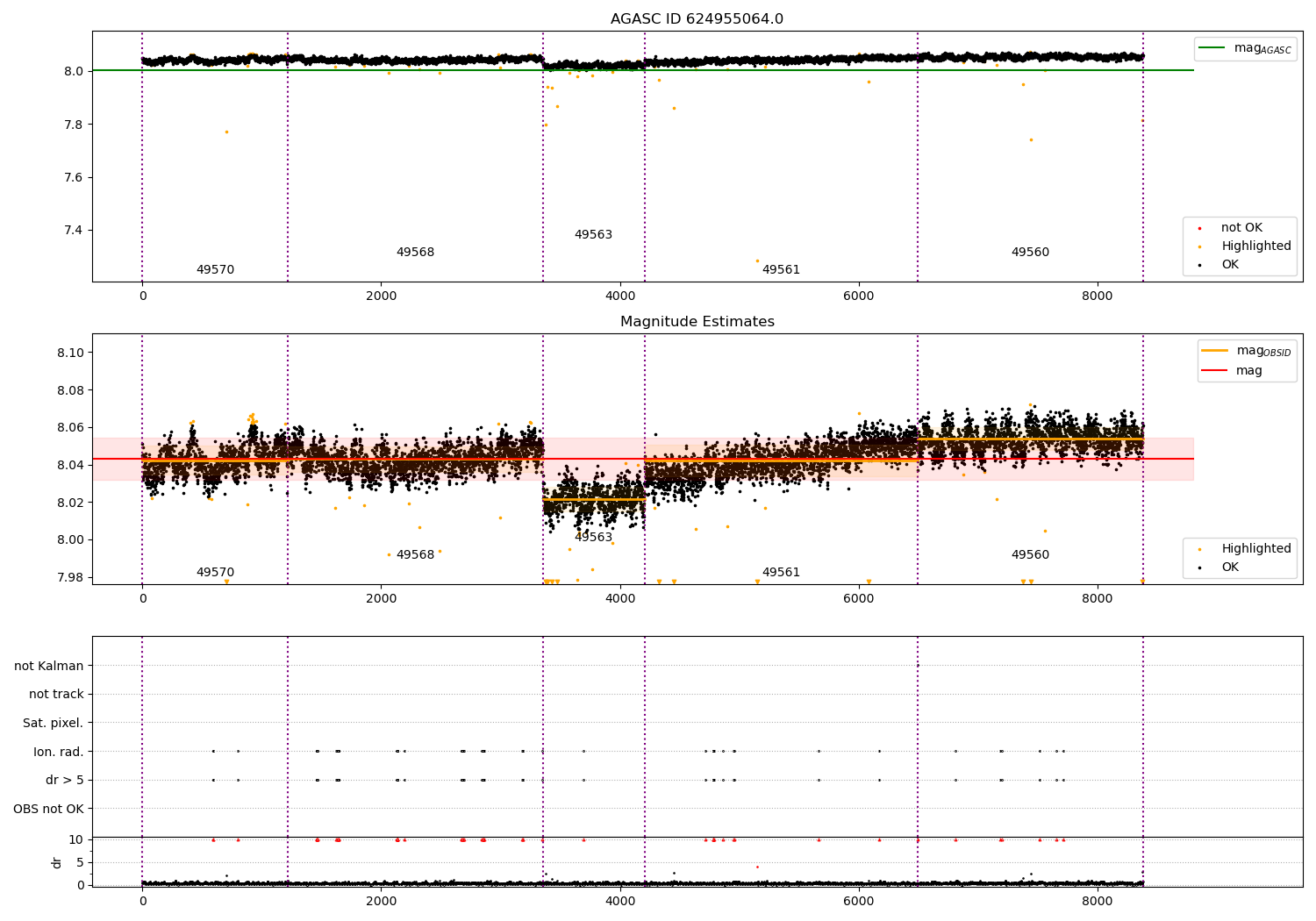Click y-tick 7.98 in middle plot
This screenshot has height=921, width=1316.
tap(70, 577)
